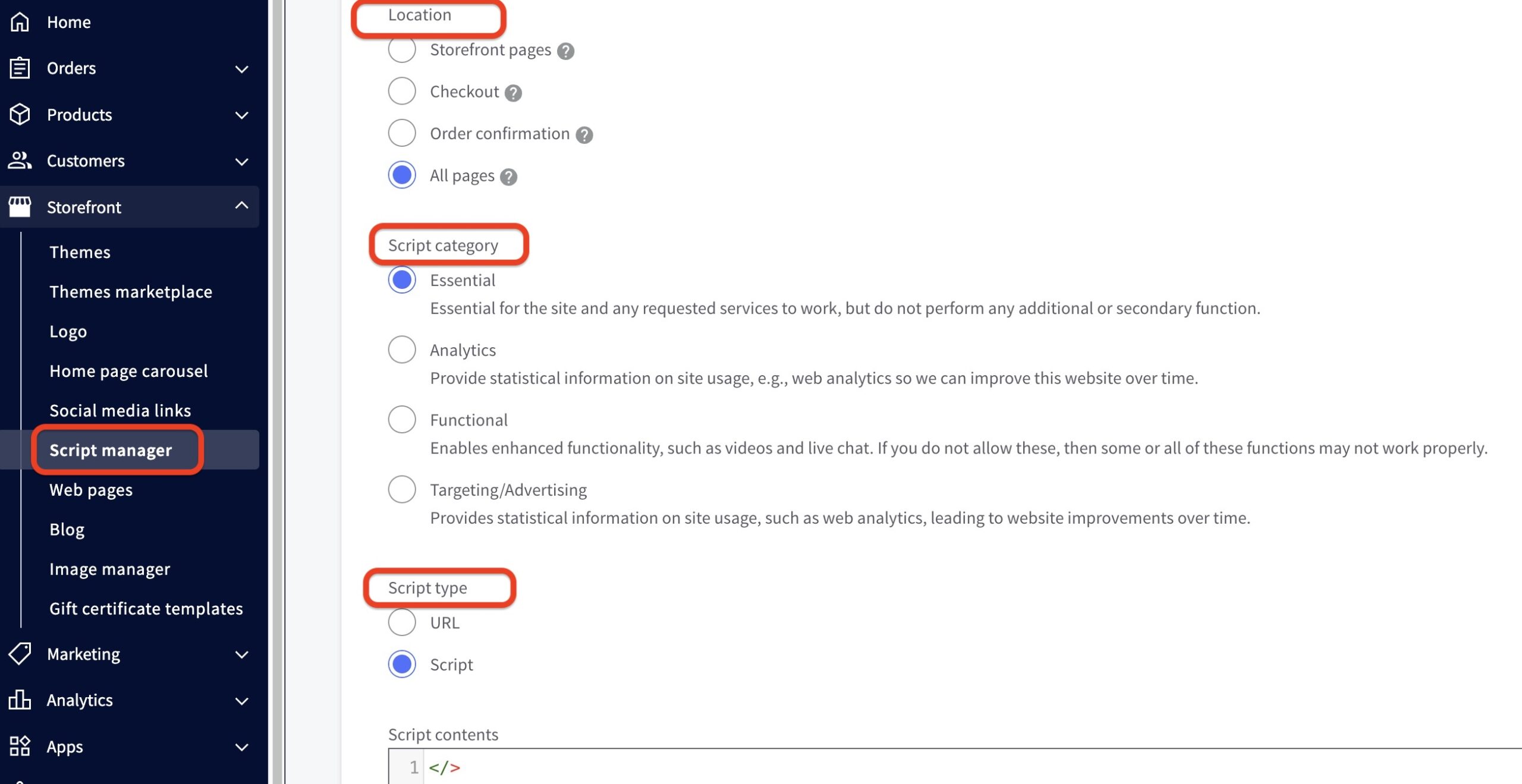Open the Script manager page

point(113,450)
